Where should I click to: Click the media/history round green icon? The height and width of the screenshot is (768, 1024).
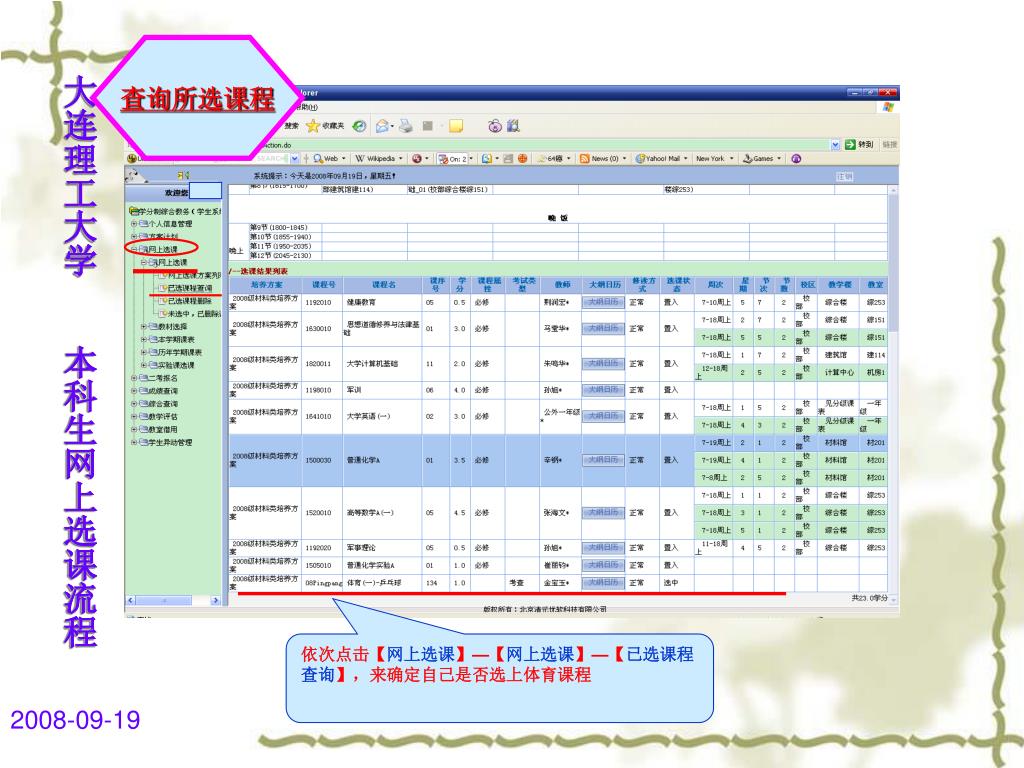click(x=359, y=126)
